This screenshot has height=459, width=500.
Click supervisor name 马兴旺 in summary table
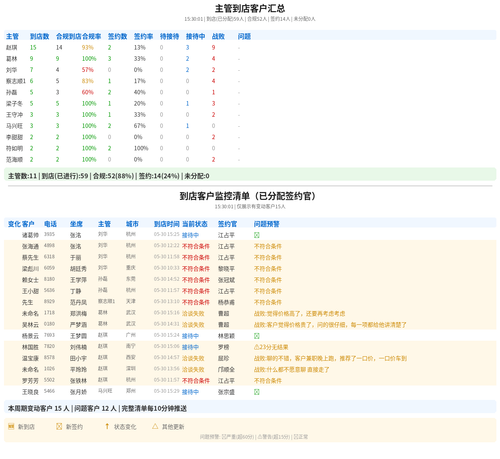(x=14, y=126)
